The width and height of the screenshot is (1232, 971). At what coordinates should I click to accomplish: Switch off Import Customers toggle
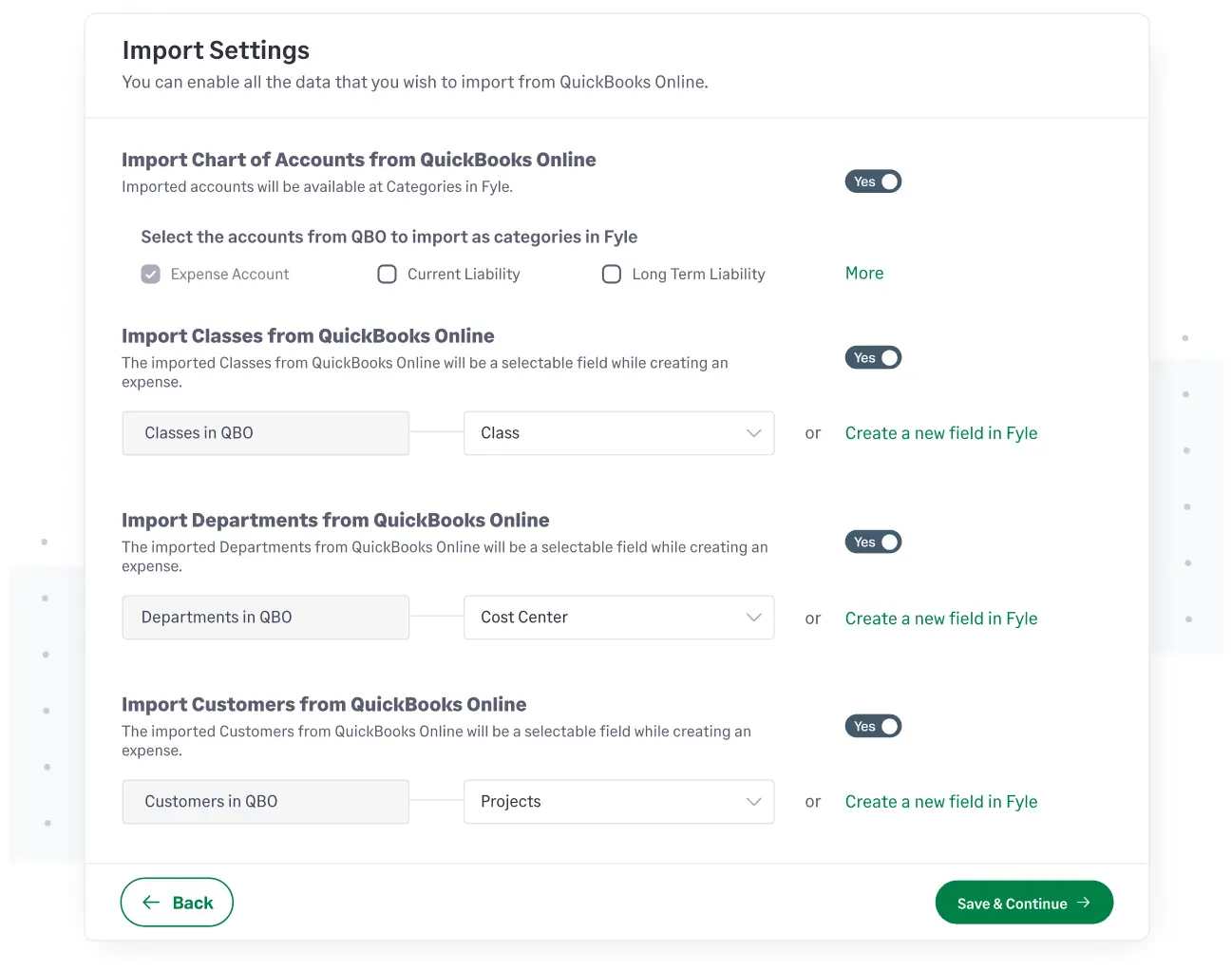[x=872, y=727]
